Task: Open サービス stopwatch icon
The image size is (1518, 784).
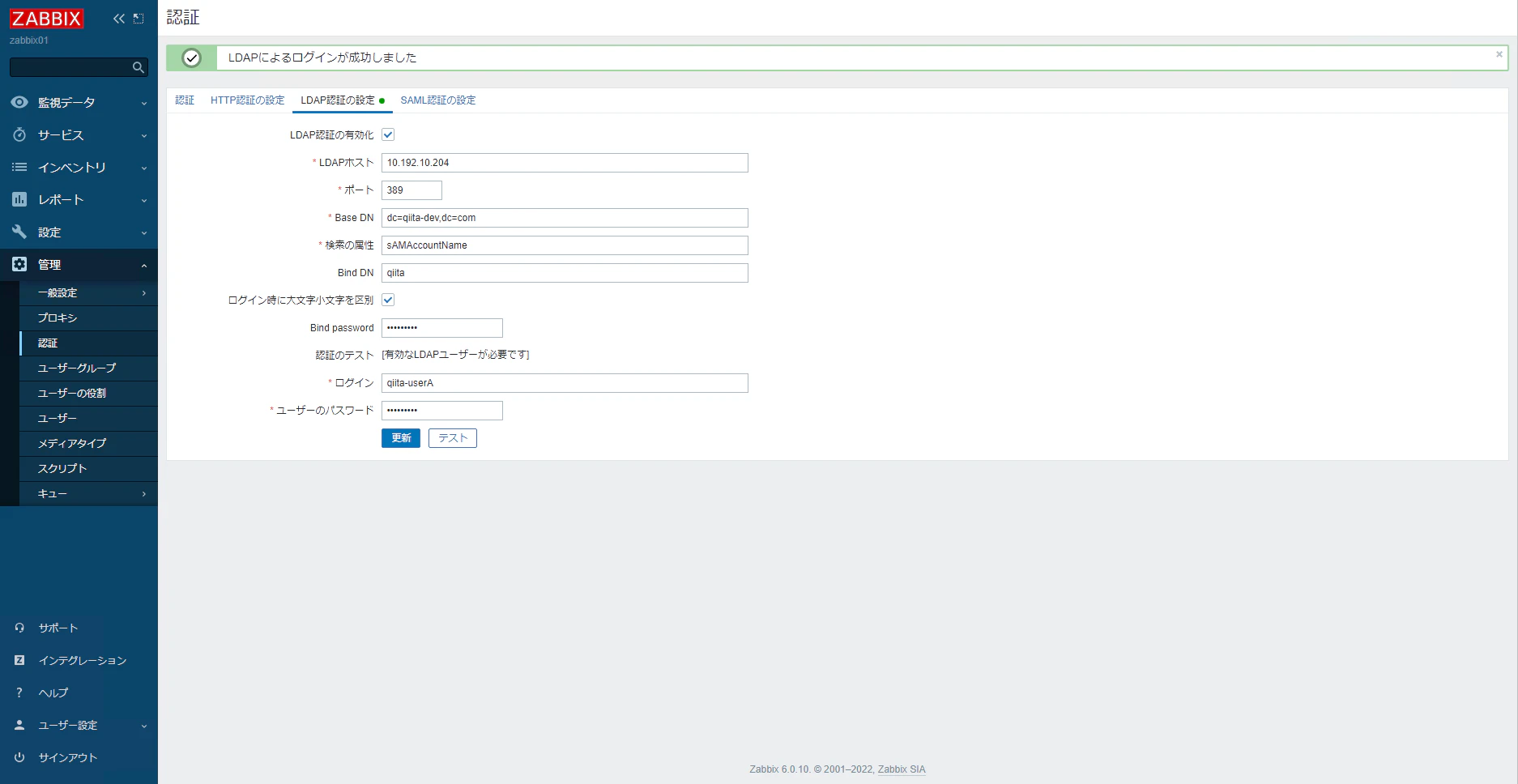Action: click(x=19, y=134)
